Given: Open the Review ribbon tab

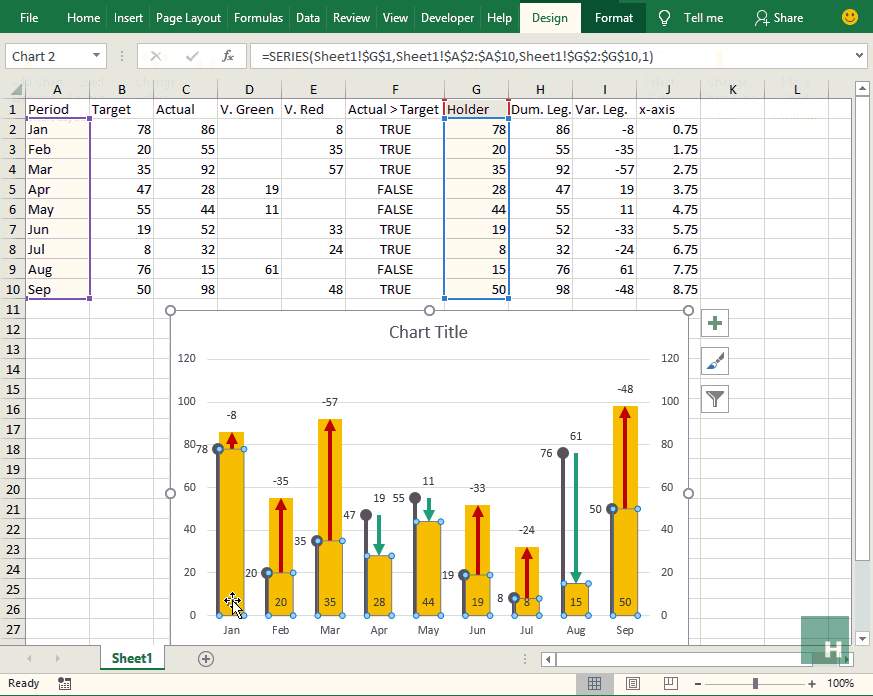Looking at the screenshot, I should point(351,18).
